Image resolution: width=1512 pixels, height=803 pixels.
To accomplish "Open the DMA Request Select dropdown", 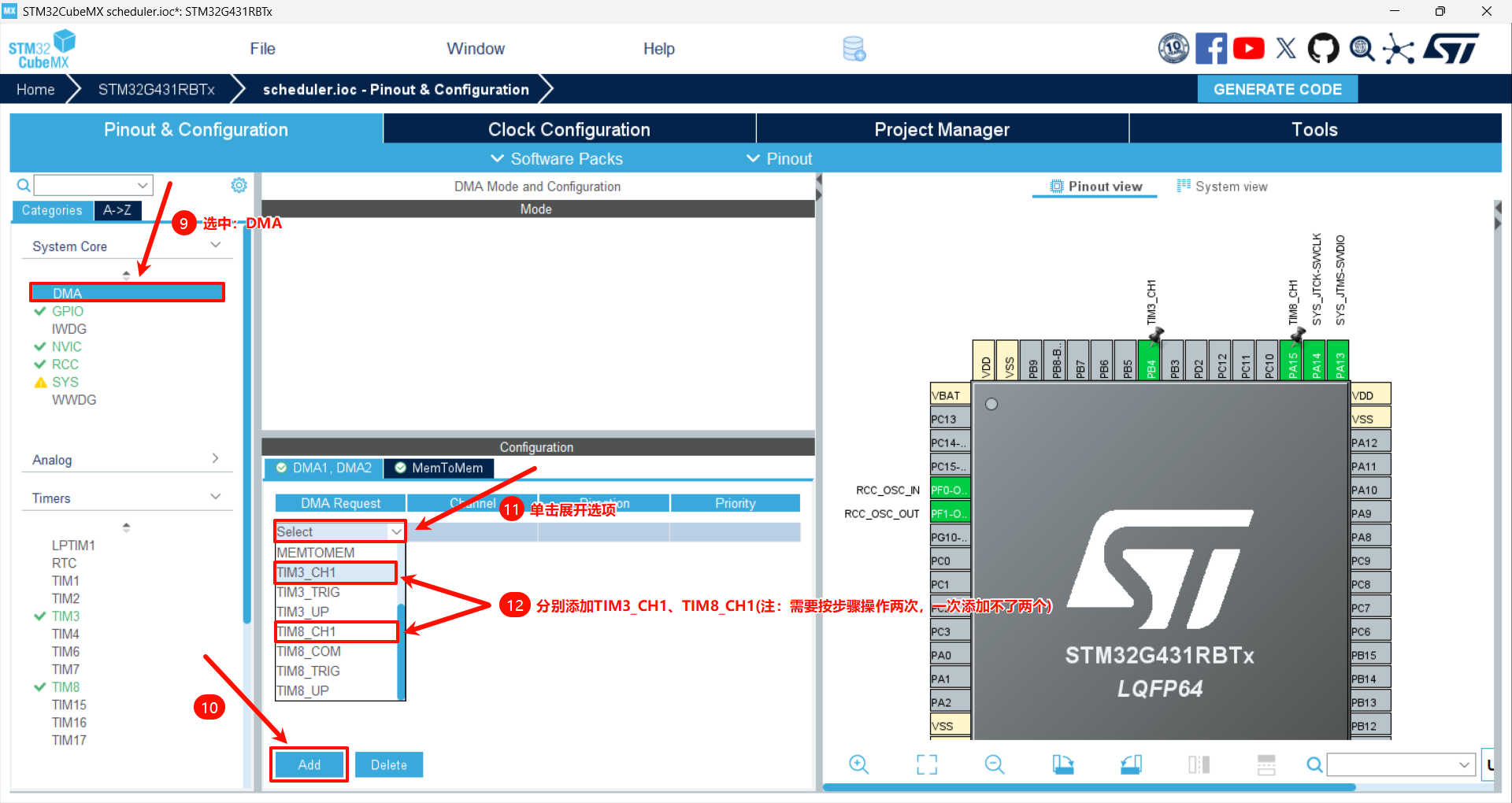I will tap(339, 532).
